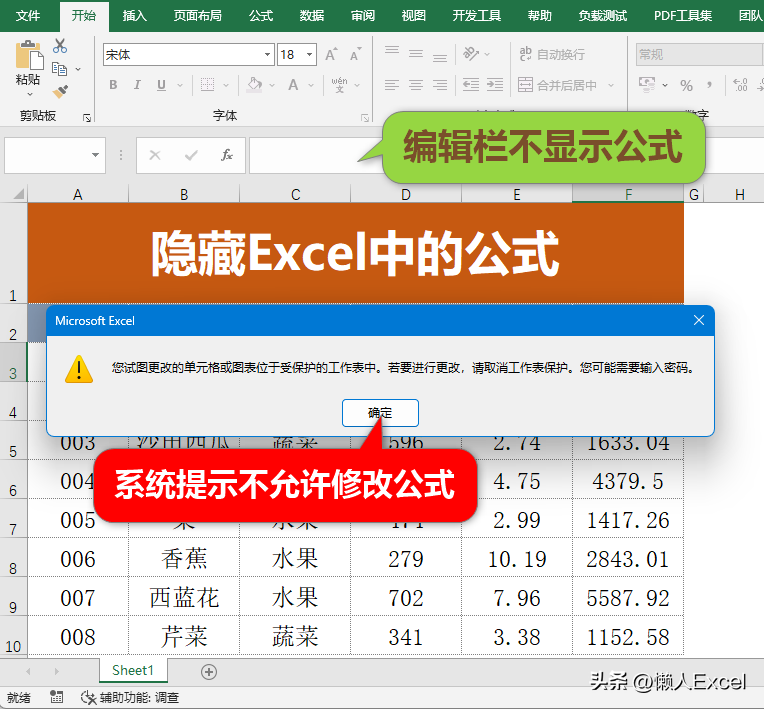The width and height of the screenshot is (764, 709).
Task: Switch to the 插入 tab
Action: coord(134,16)
